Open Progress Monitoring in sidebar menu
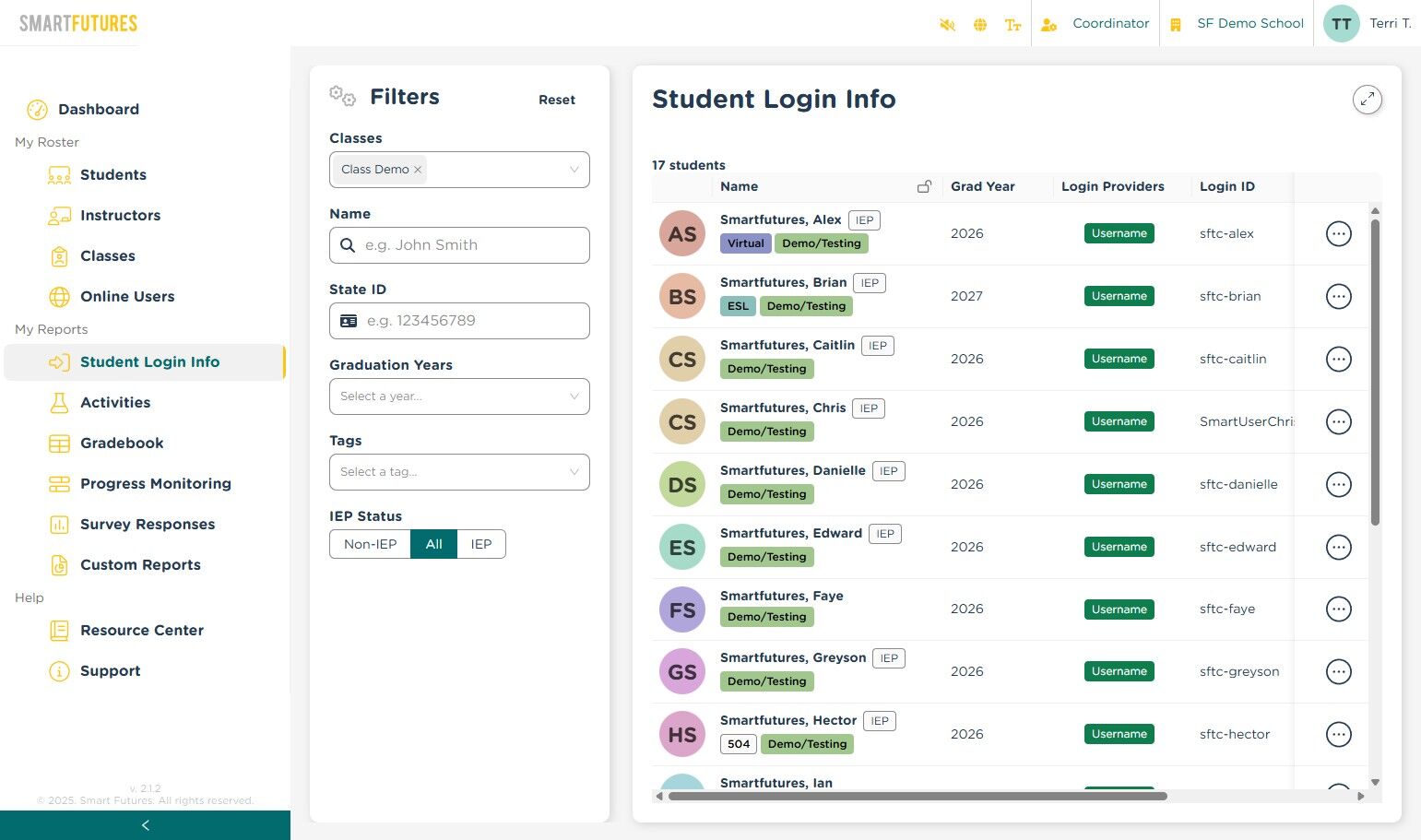 155,484
